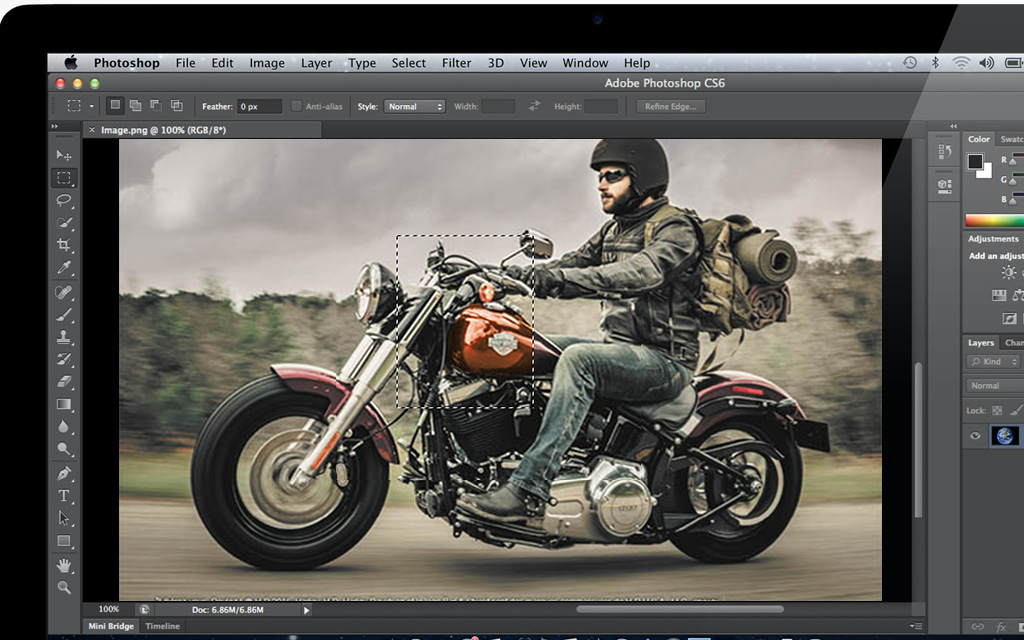Select the Horizontal Type tool

tap(64, 496)
